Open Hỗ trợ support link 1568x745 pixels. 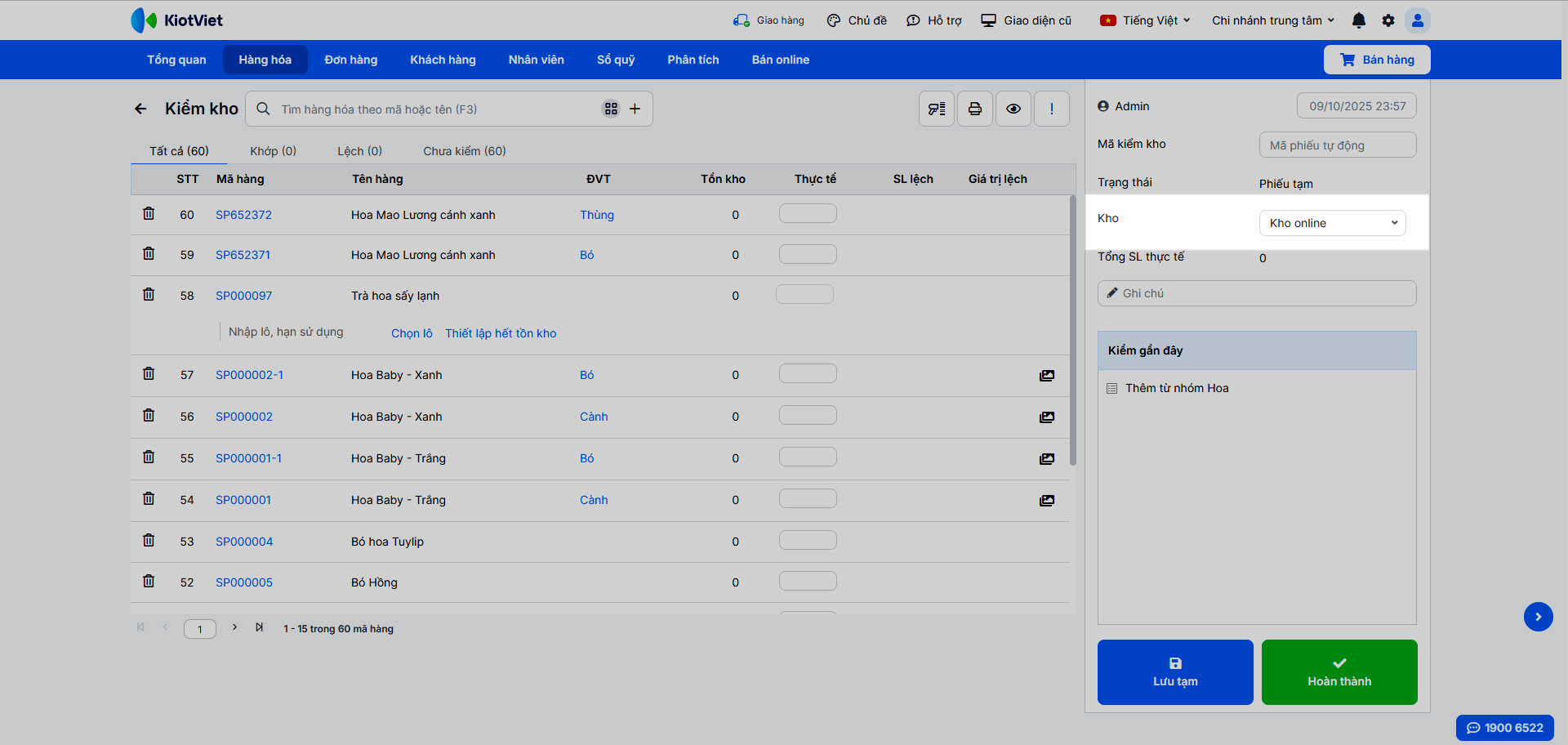[934, 20]
